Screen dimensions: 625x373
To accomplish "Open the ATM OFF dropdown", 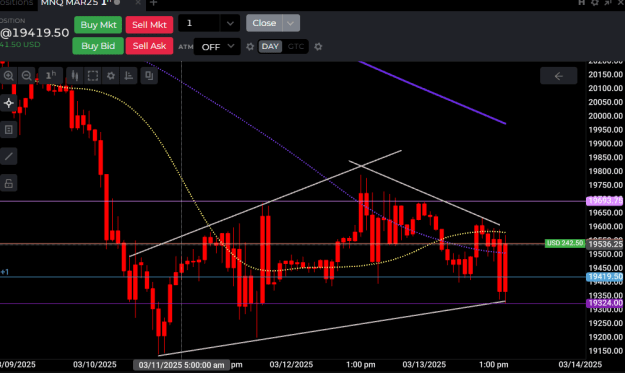I will click(x=217, y=47).
